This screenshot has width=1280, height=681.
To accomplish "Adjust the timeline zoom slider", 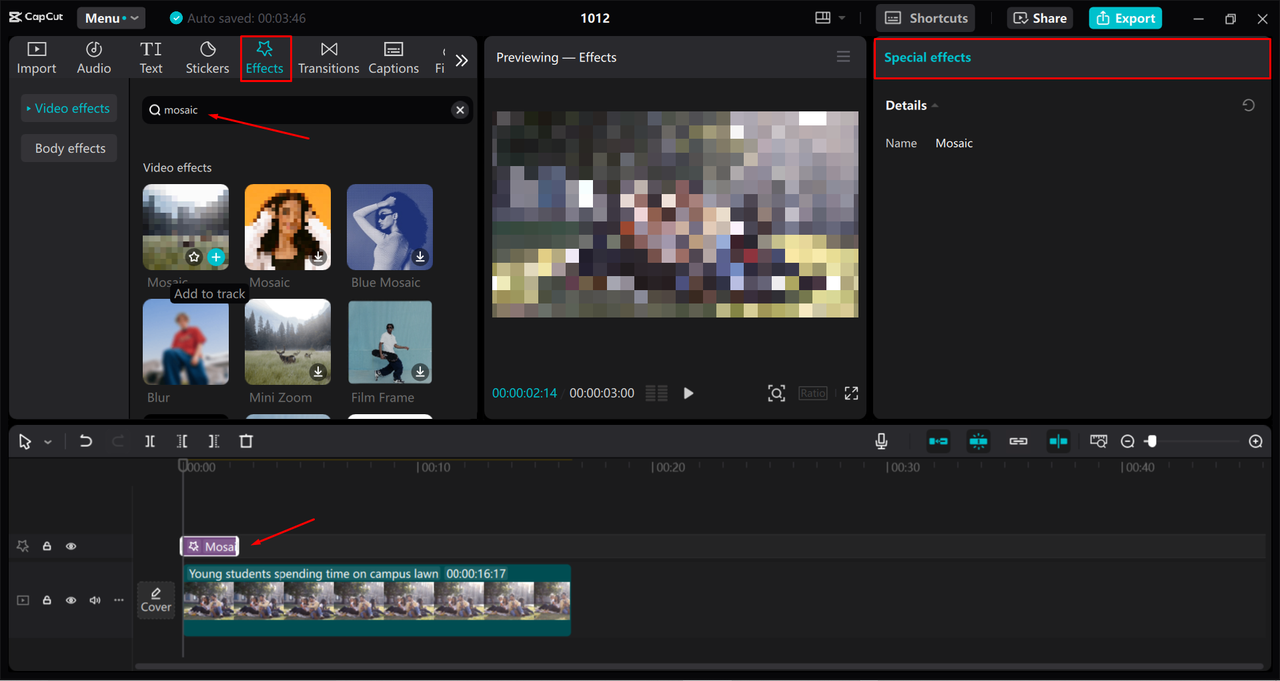I will [x=1151, y=441].
